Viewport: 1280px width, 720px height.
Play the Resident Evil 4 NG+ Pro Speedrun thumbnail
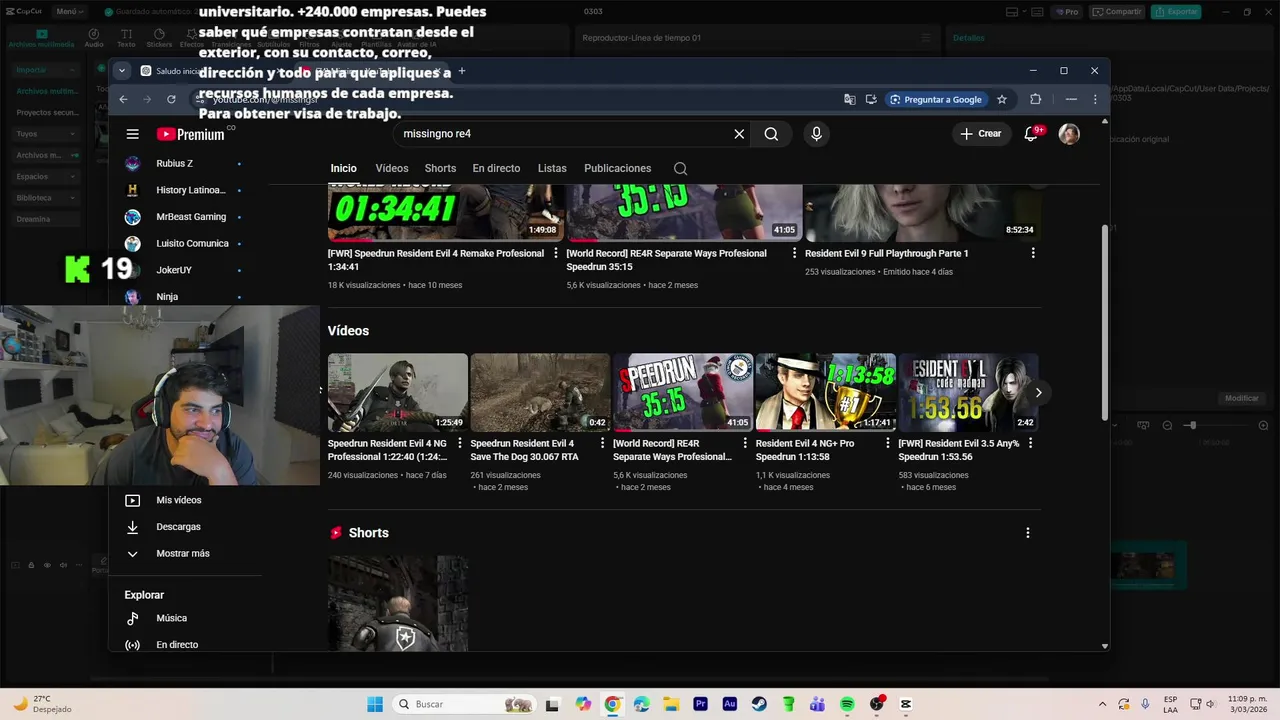tap(826, 392)
